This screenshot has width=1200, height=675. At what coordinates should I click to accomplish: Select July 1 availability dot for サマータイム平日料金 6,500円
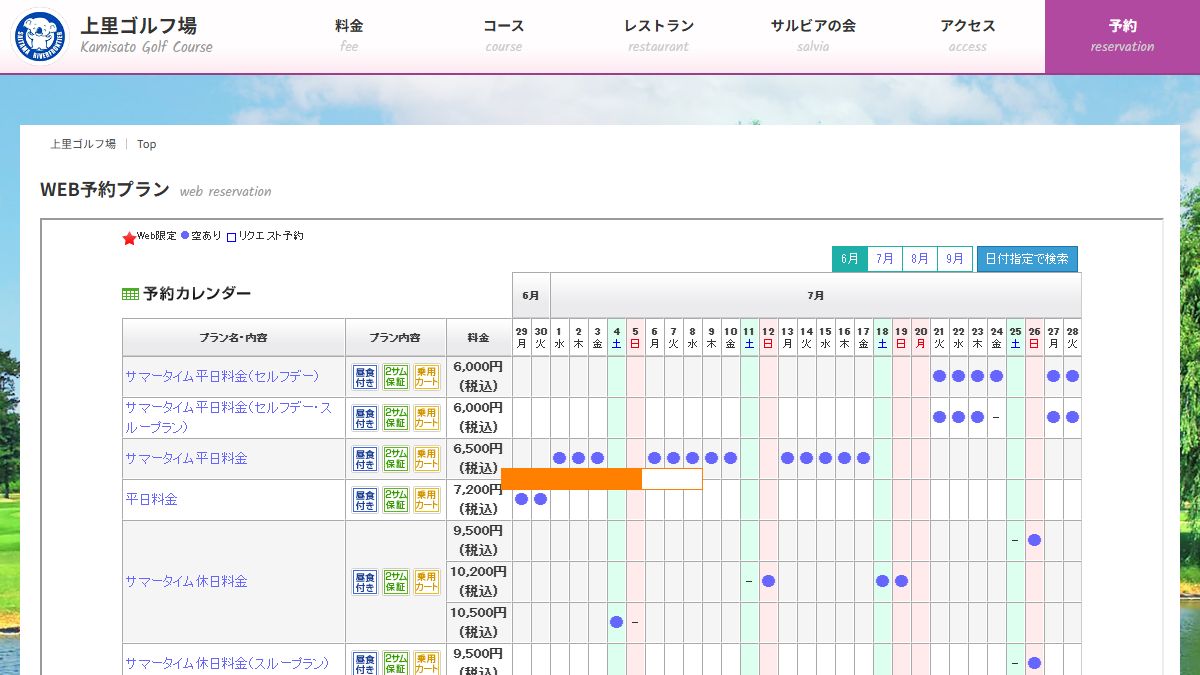tap(559, 458)
